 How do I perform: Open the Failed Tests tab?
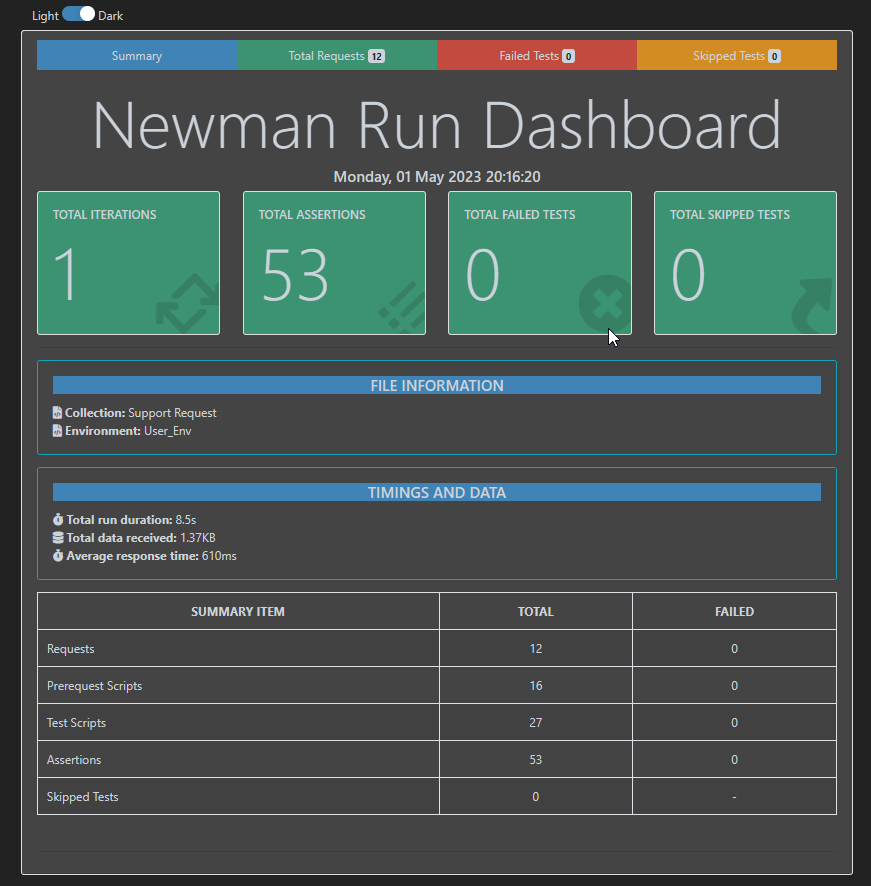click(536, 55)
